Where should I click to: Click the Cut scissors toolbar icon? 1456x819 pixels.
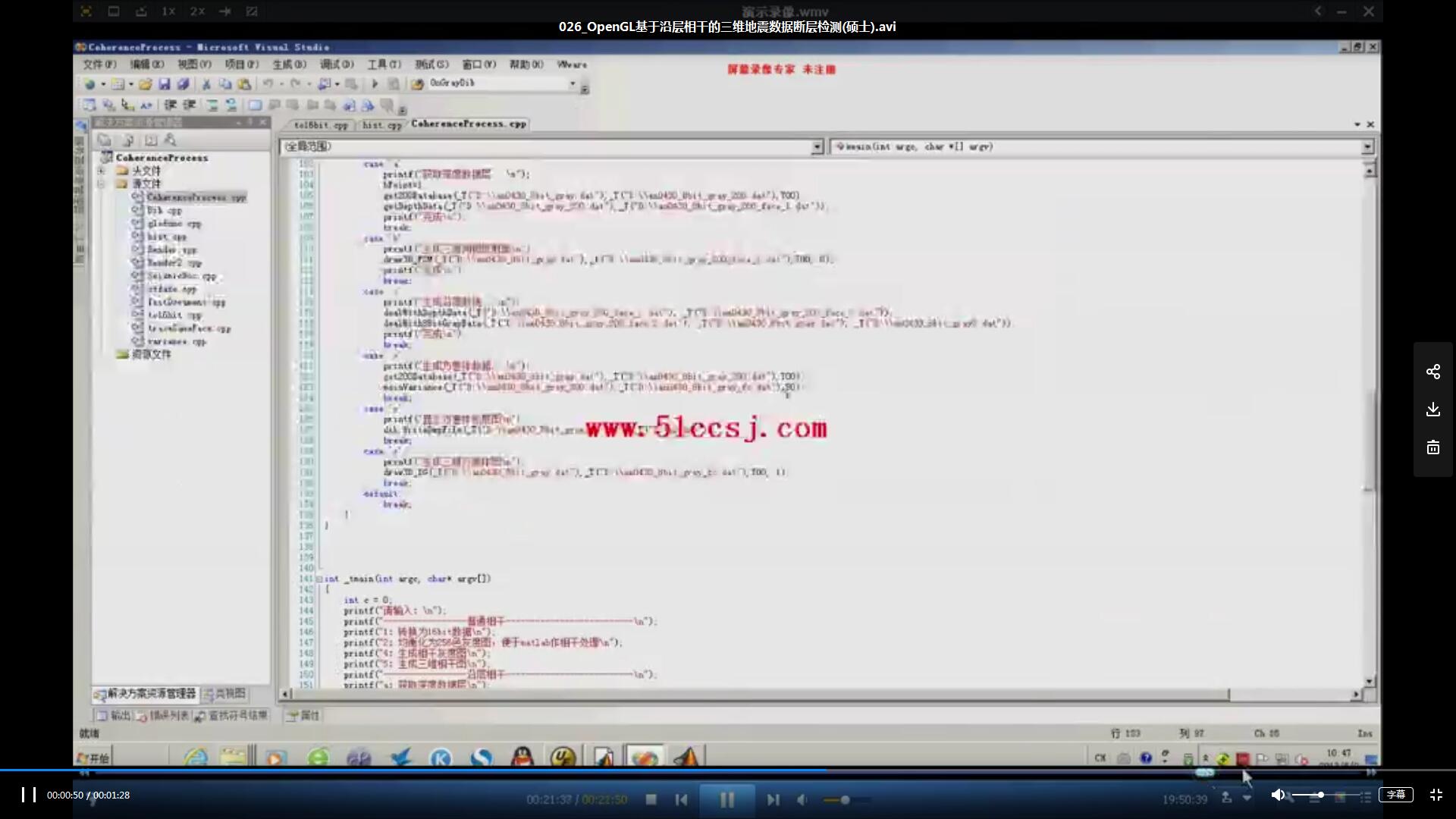pos(206,84)
